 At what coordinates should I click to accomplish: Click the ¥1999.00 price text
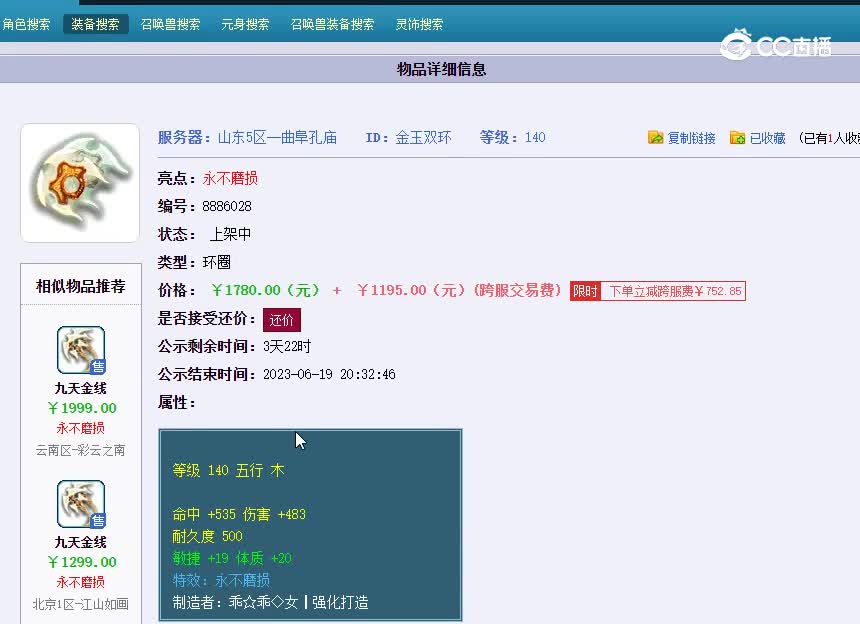coord(82,408)
